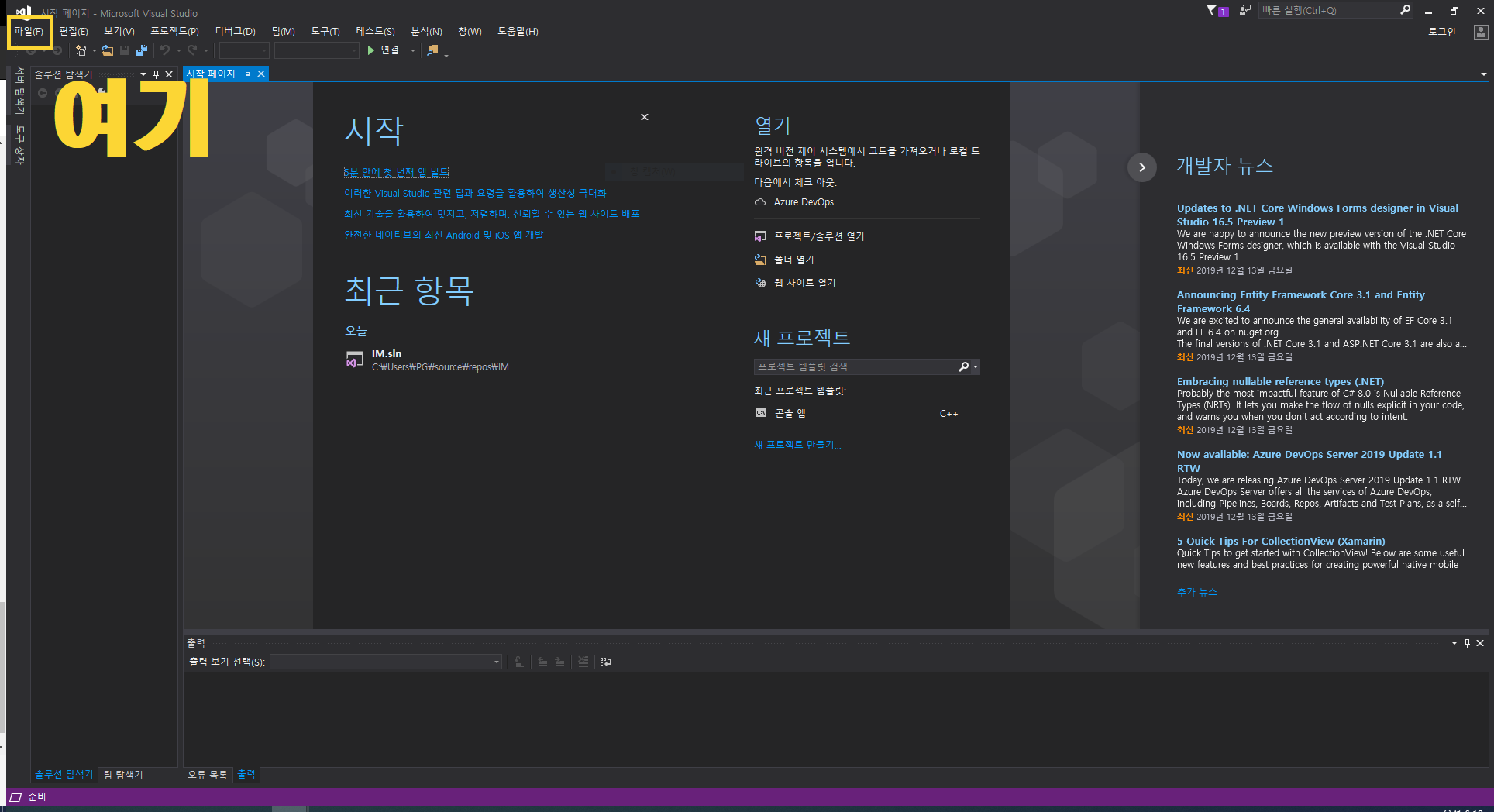The height and width of the screenshot is (812, 1494).
Task: Close the 출력 panel
Action: pyautogui.click(x=1480, y=643)
